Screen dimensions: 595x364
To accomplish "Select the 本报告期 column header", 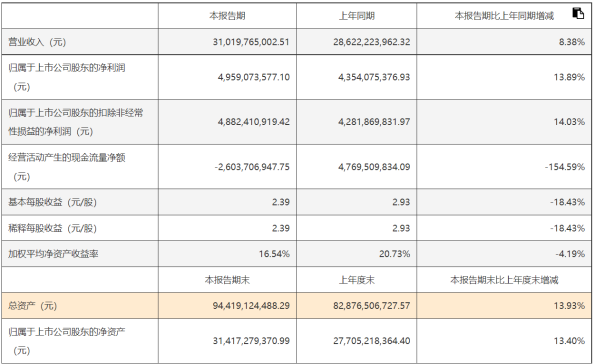I will point(227,16).
